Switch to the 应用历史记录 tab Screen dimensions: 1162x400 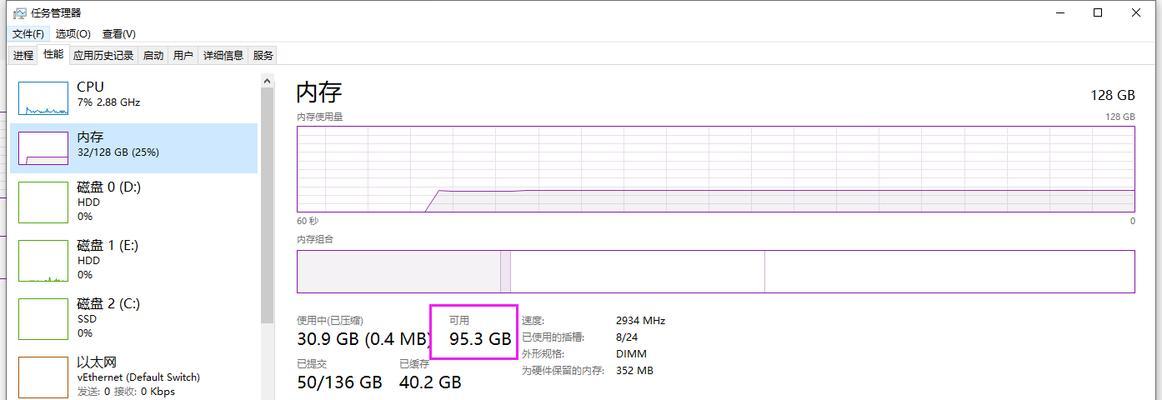(x=103, y=56)
